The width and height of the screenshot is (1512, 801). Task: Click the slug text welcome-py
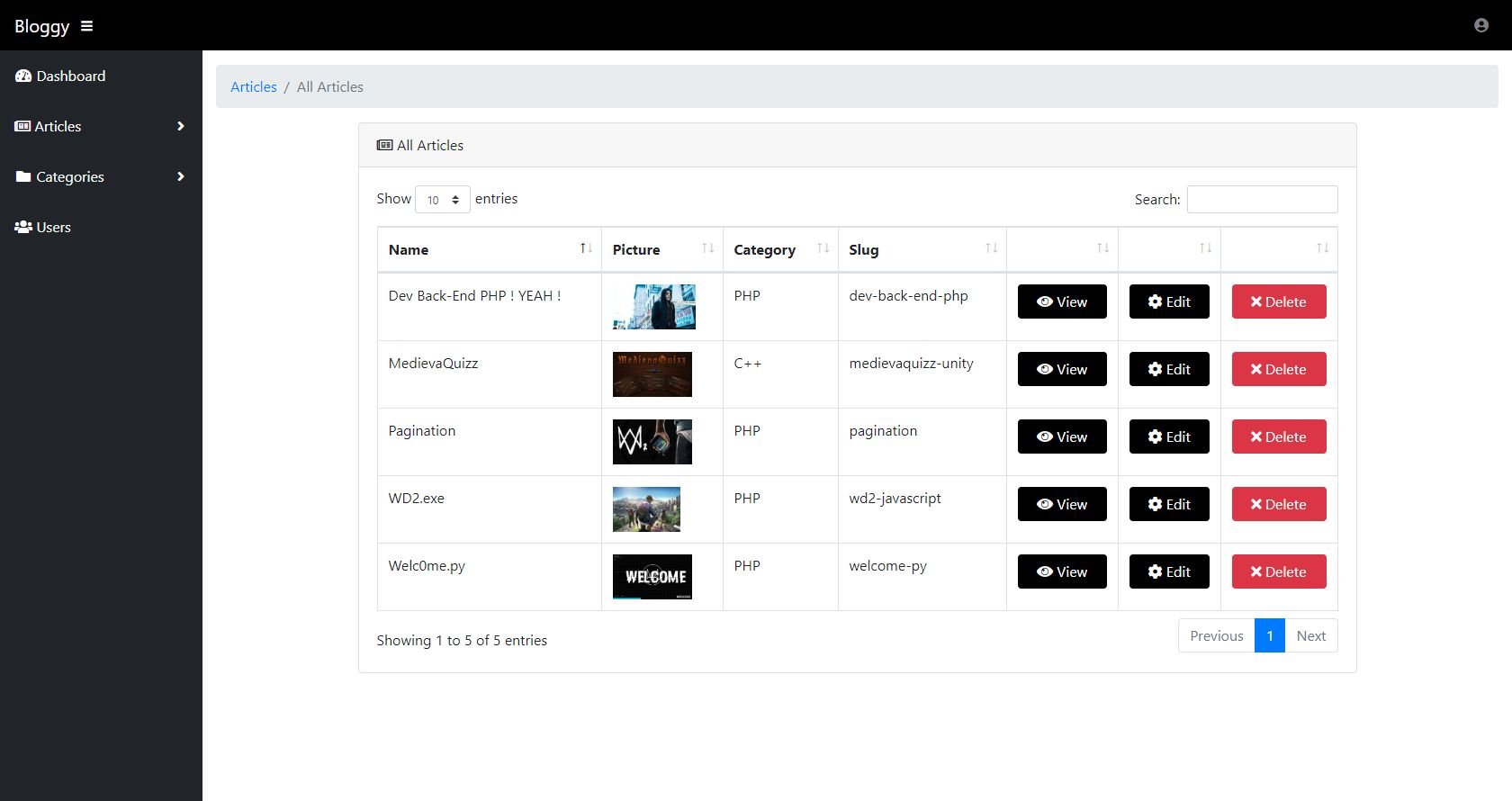[887, 565]
